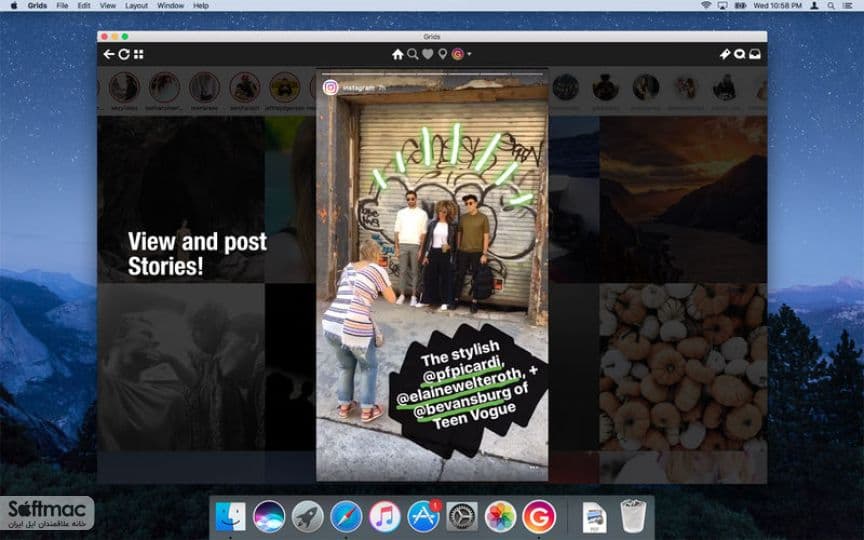Open the Window menu
This screenshot has width=864, height=540.
click(170, 6)
